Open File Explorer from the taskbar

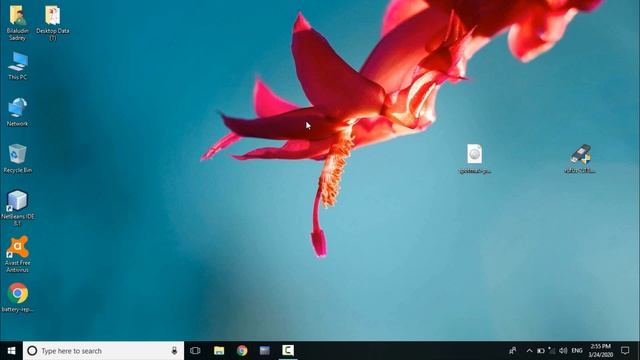[219, 351]
